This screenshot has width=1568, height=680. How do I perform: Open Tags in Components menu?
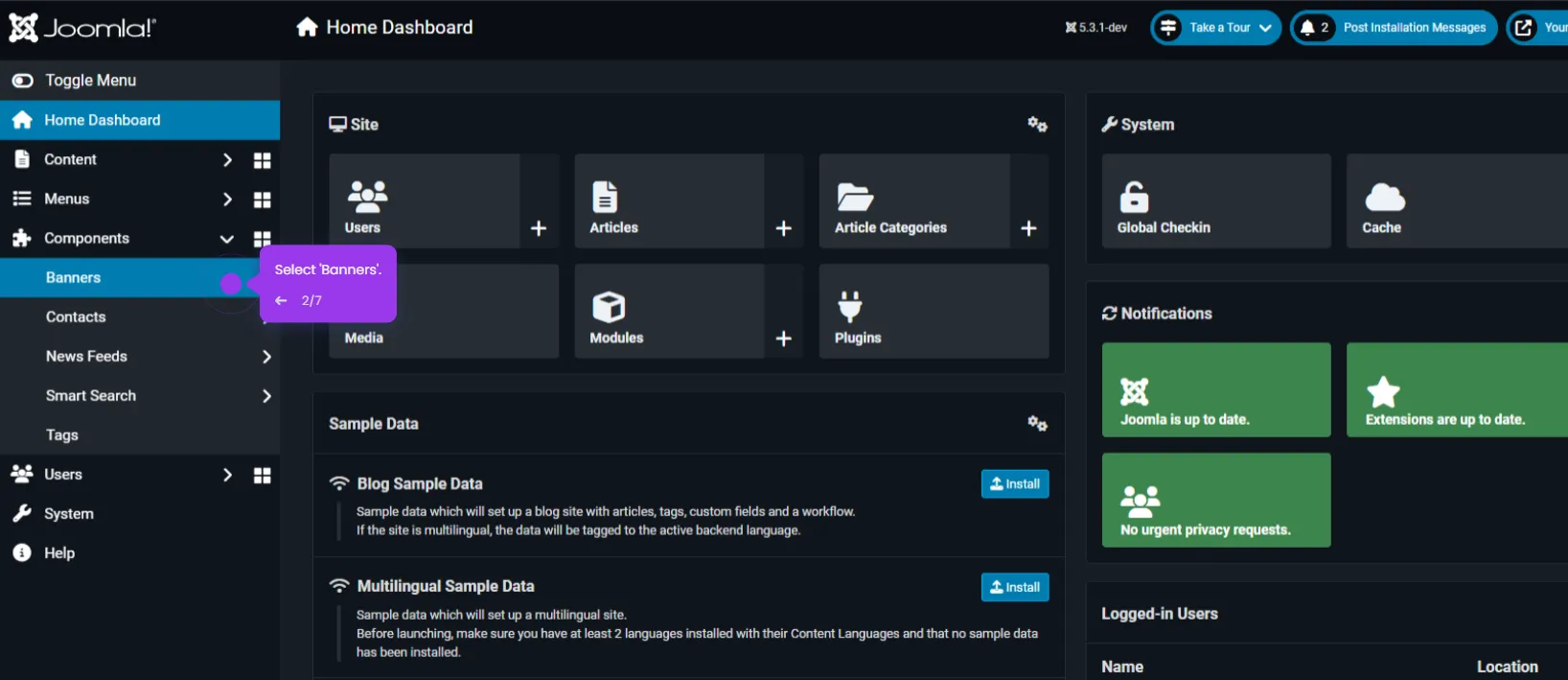click(x=62, y=435)
